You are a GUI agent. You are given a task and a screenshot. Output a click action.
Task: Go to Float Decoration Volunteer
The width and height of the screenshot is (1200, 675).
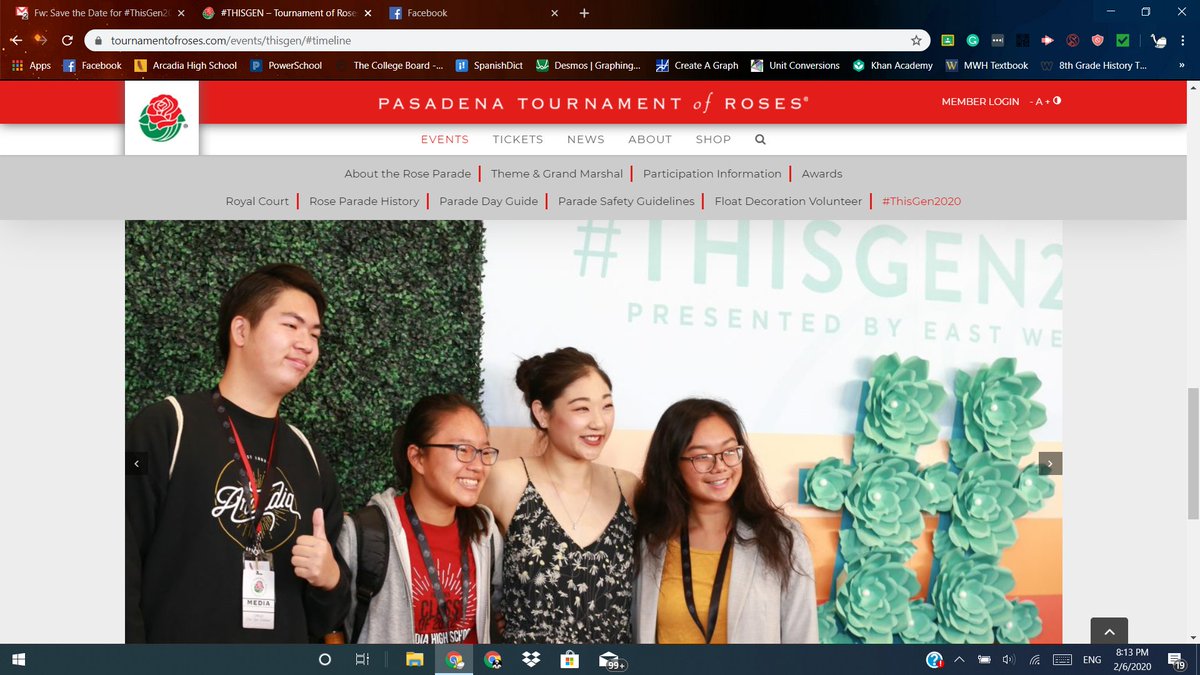pyautogui.click(x=788, y=201)
